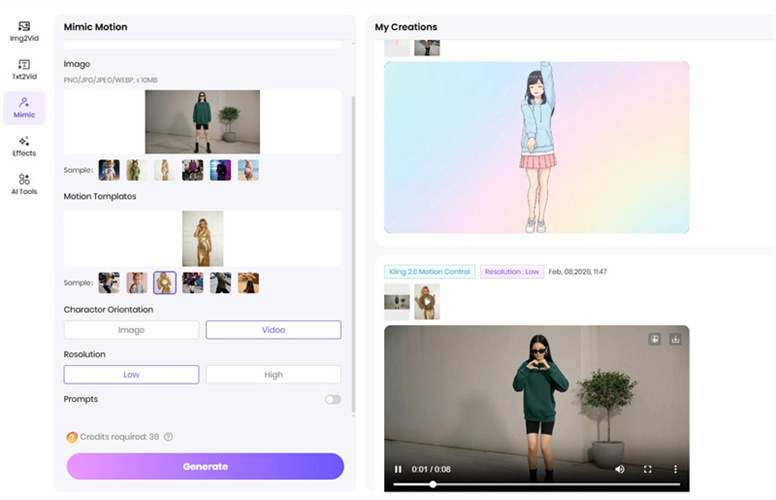Screen dimensions: 776x500
Task: Select the third image sample thumbnail
Action: 165,170
